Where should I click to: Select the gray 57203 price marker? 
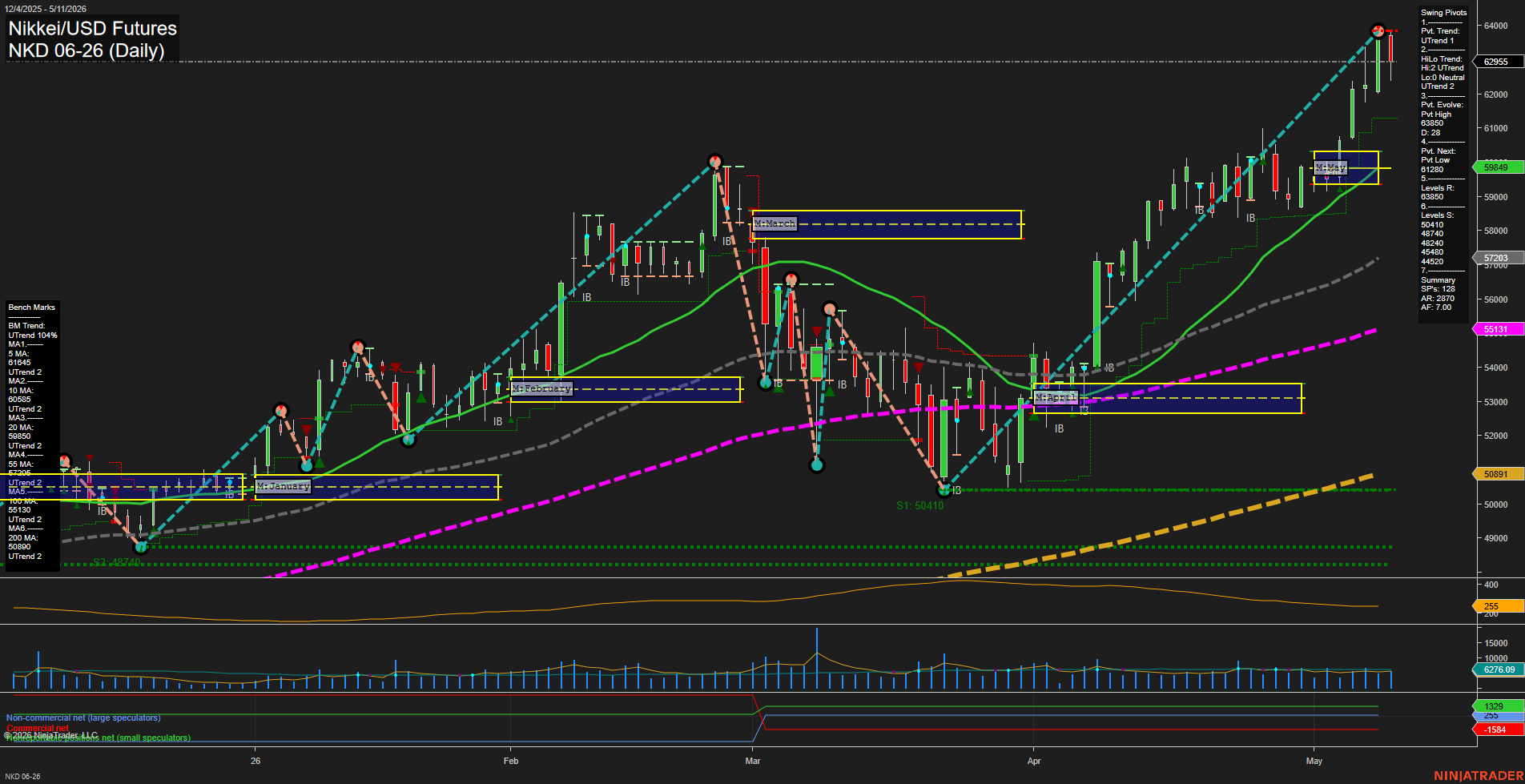[x=1497, y=258]
